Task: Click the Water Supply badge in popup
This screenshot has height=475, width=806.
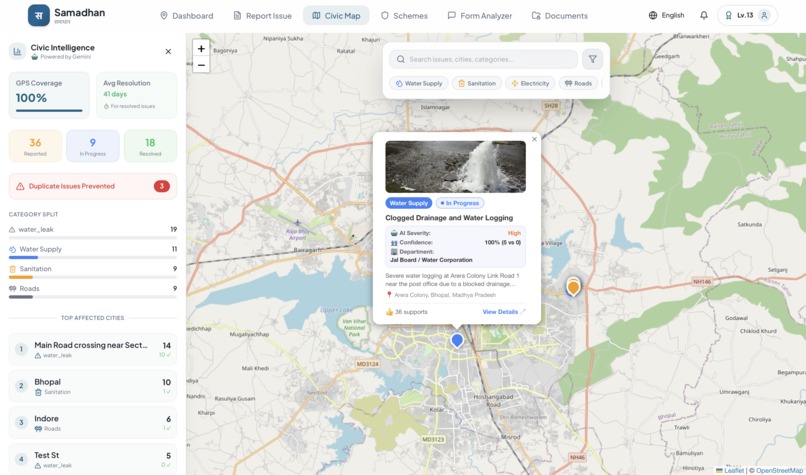Action: tap(409, 203)
